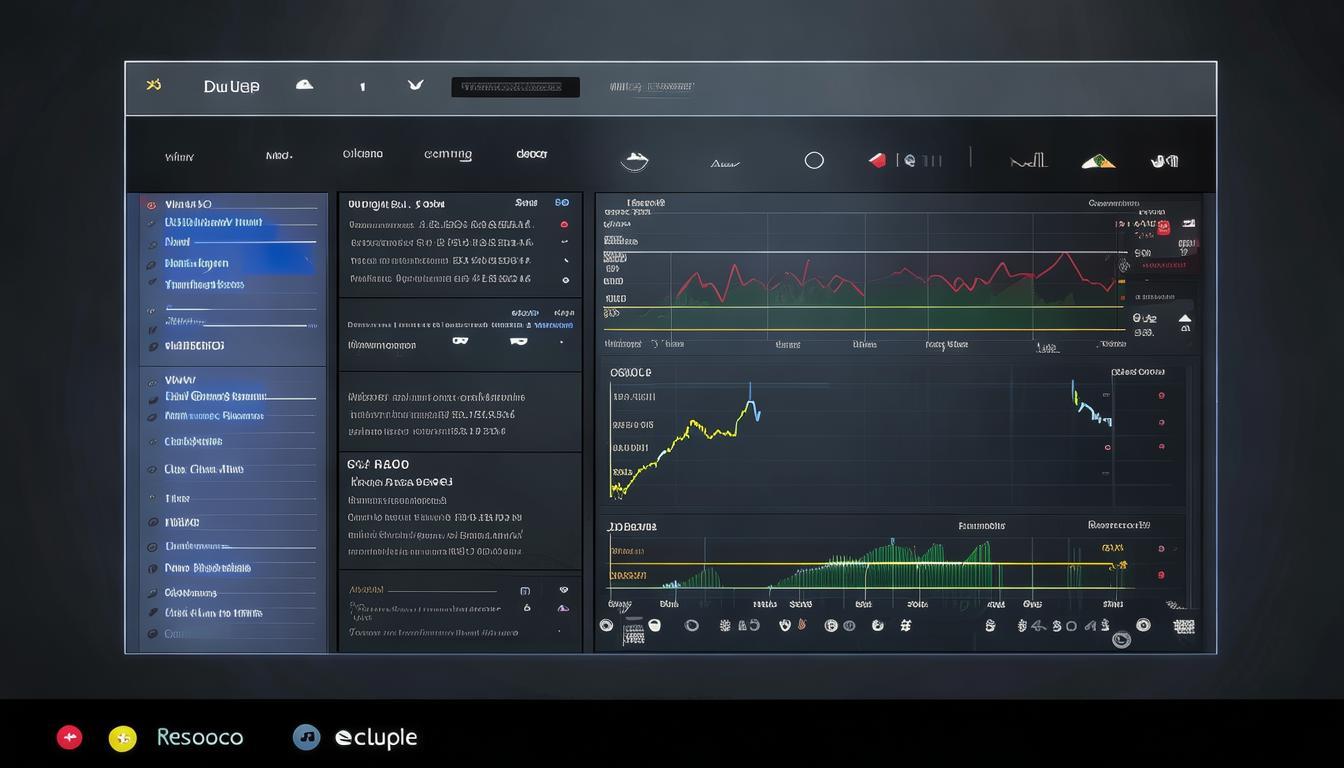This screenshot has width=1344, height=768.
Task: Toggle the red dot in first data row
Action: pos(564,225)
